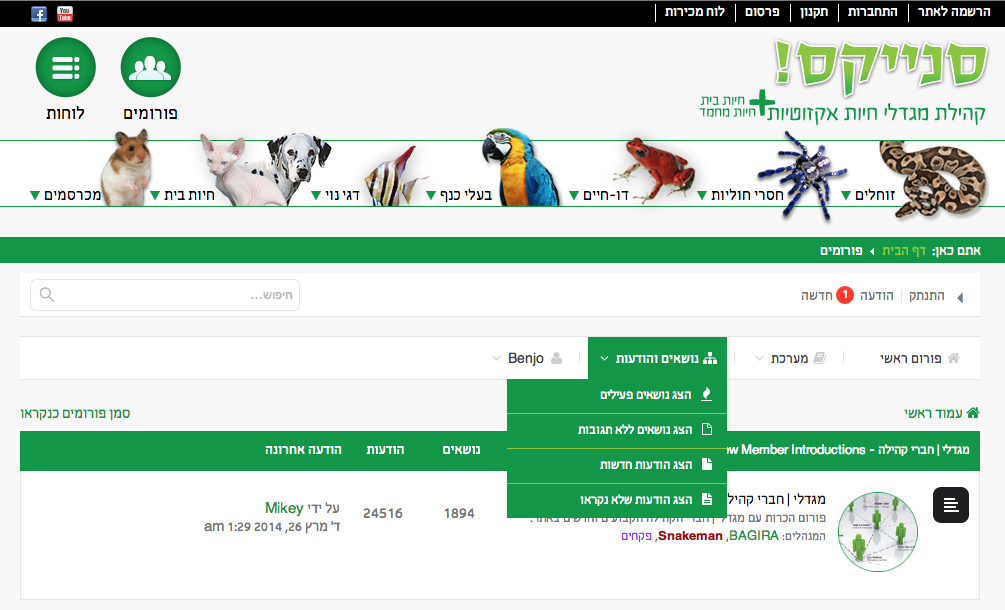Click the magnifier icon in search box
The height and width of the screenshot is (610, 1005).
coord(47,294)
